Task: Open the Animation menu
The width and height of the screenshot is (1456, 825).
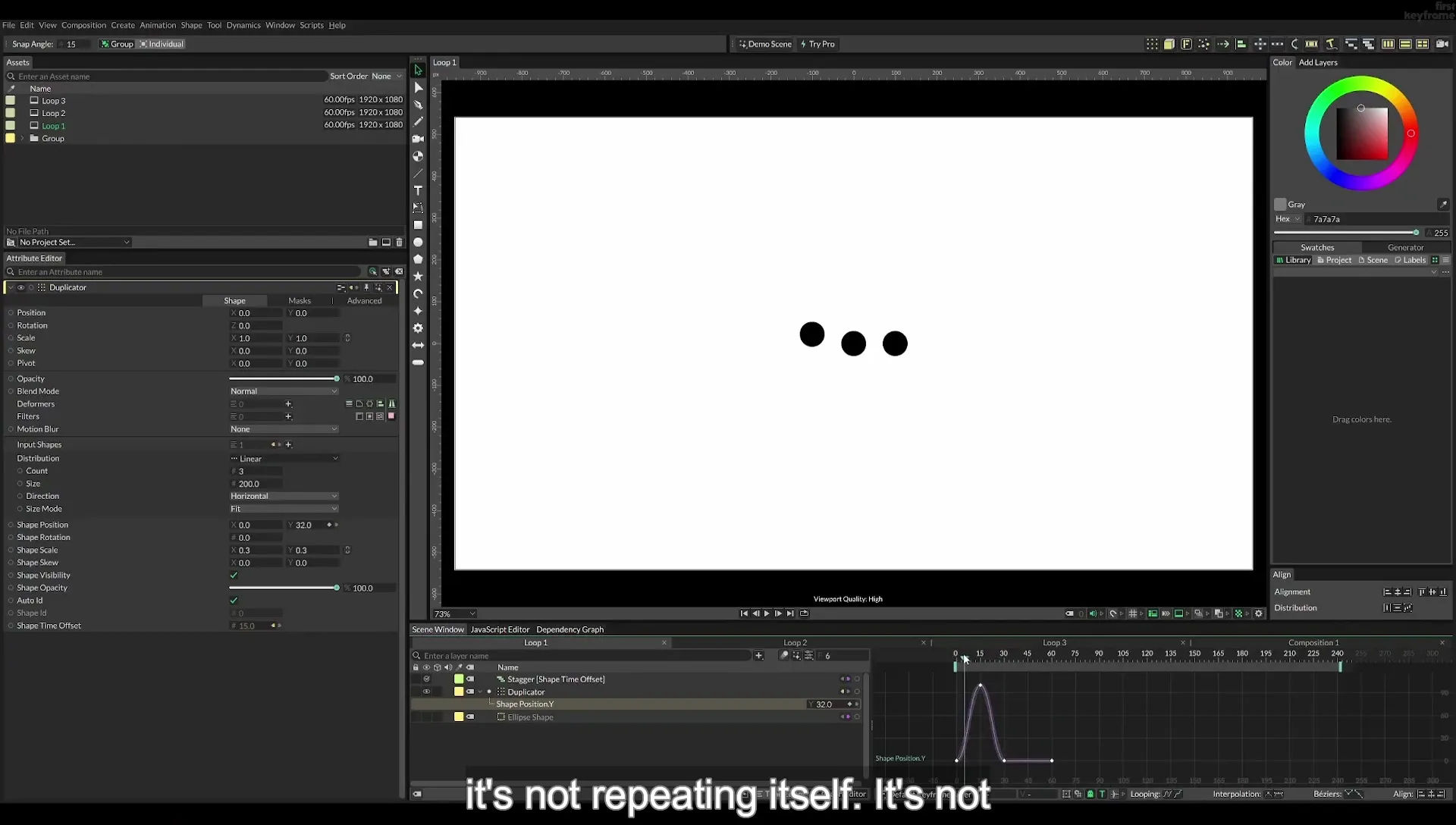Action: [158, 25]
